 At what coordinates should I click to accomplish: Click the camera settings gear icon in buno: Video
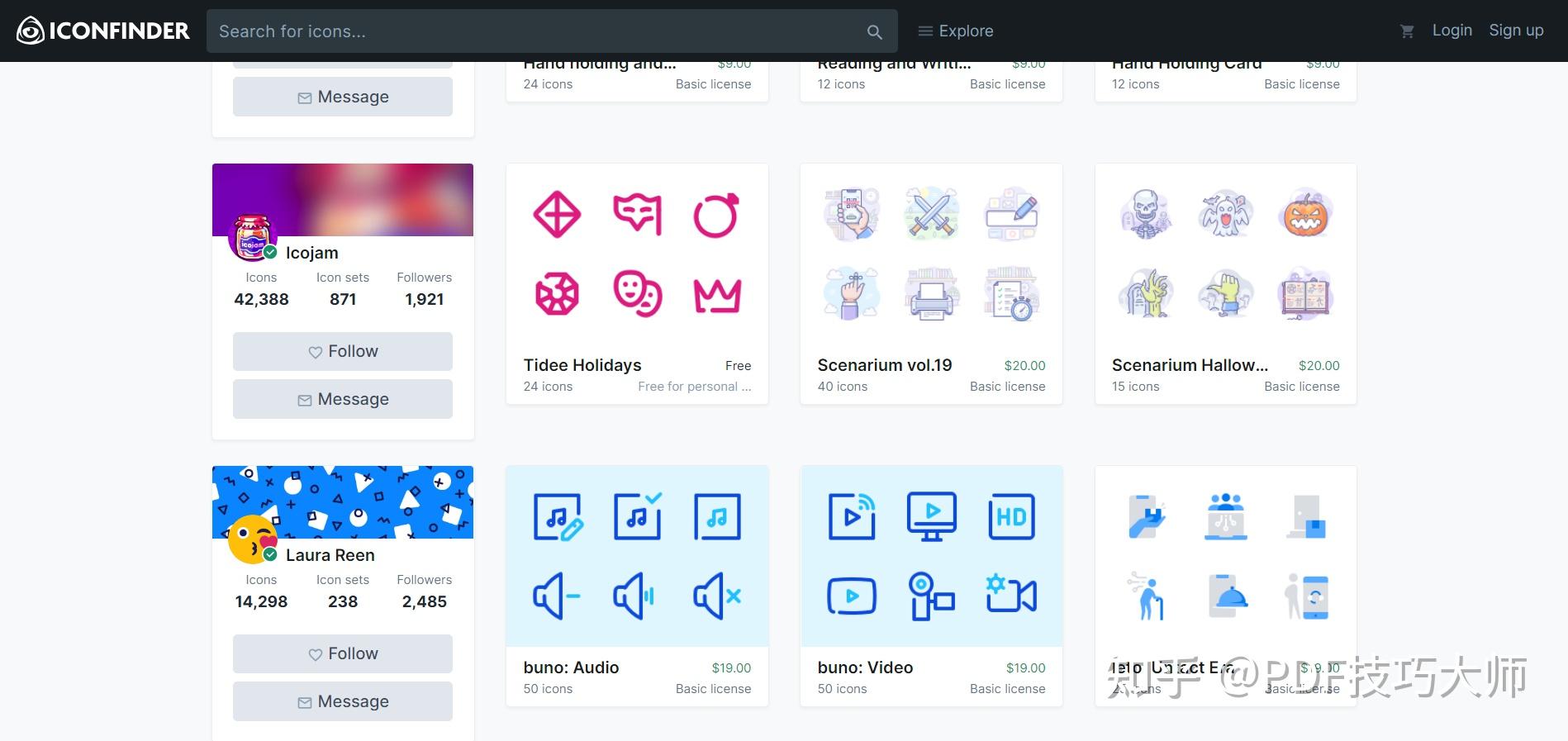pos(1011,593)
